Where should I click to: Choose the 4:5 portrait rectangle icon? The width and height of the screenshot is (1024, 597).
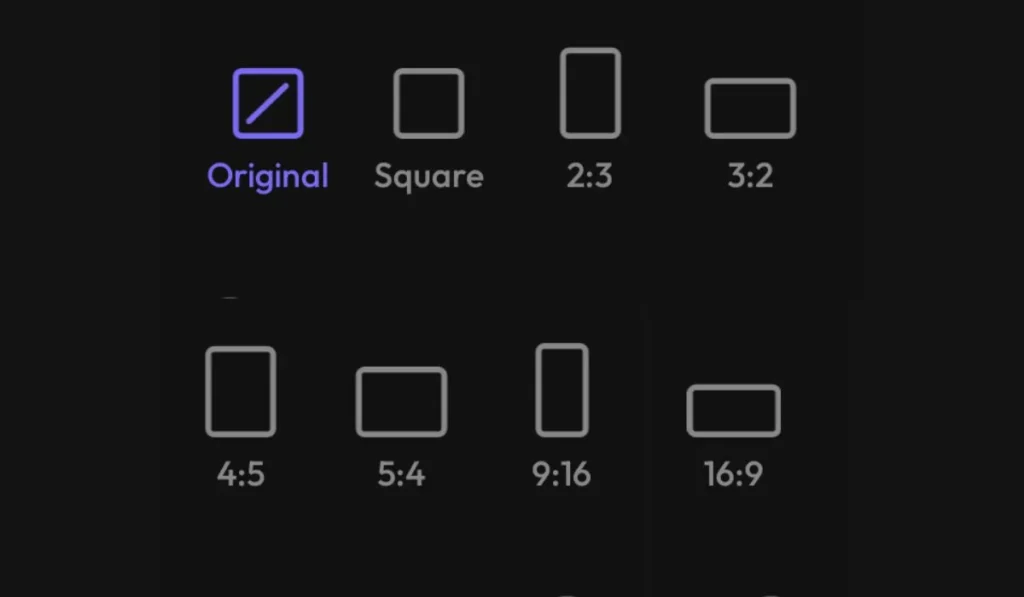[240, 391]
